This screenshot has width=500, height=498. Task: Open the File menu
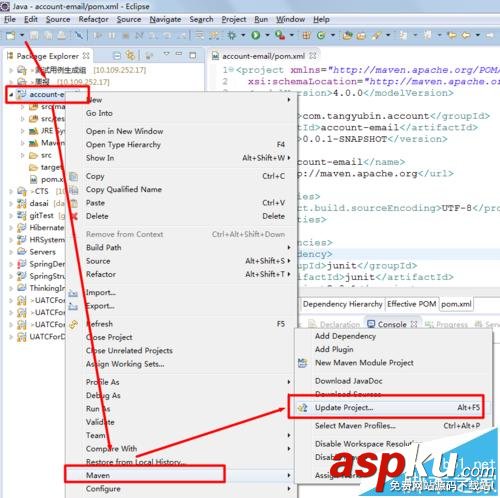coord(10,19)
